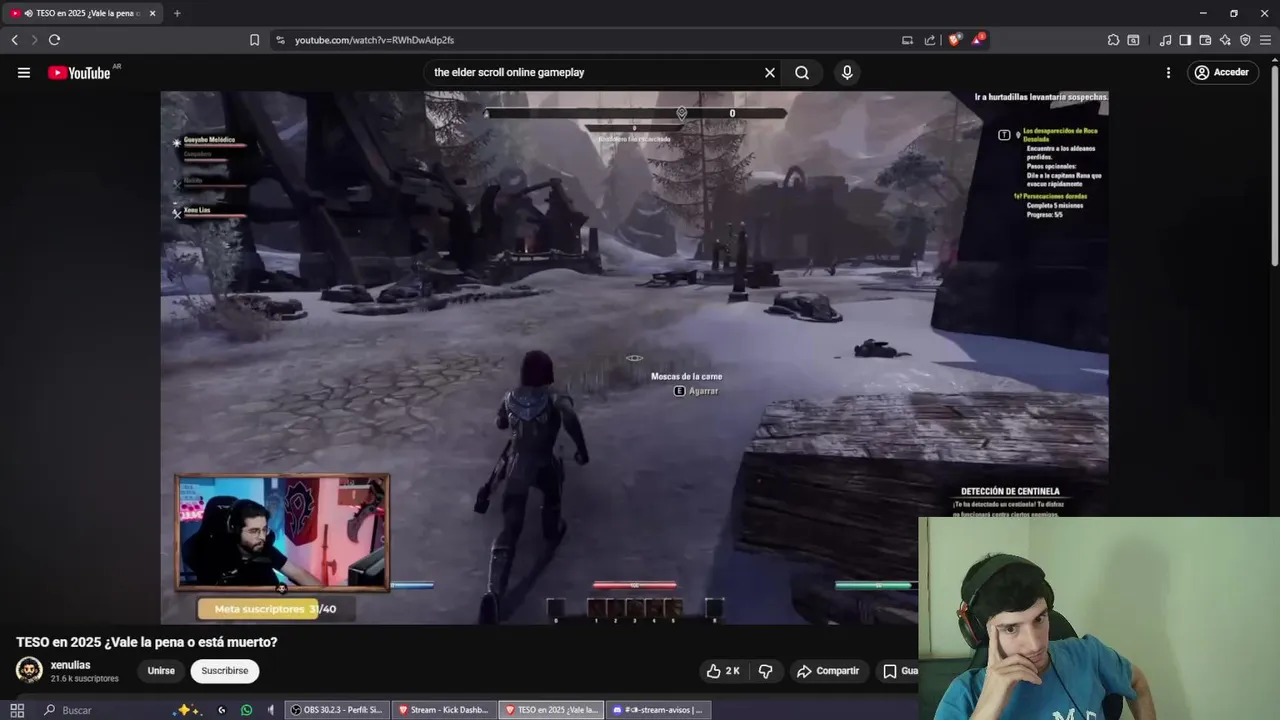1280x720 pixels.
Task: Open Brave VPN shield icon
Action: point(1245,40)
